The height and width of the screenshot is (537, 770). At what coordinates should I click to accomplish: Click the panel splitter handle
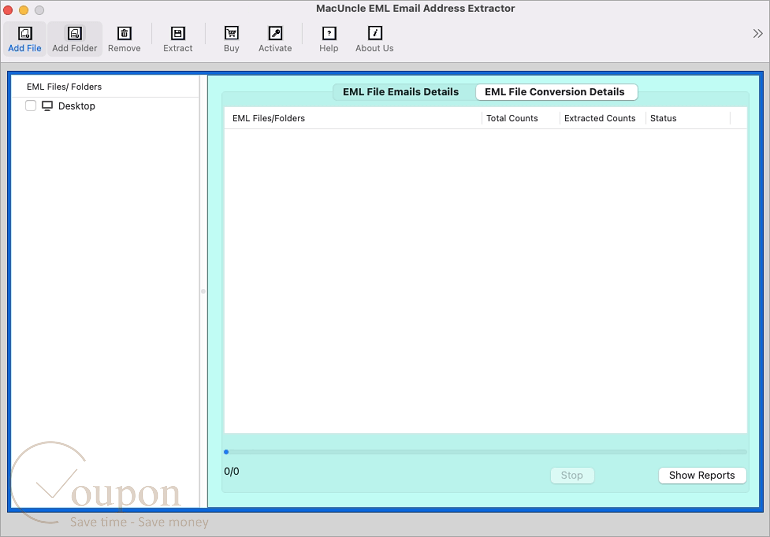[x=203, y=291]
